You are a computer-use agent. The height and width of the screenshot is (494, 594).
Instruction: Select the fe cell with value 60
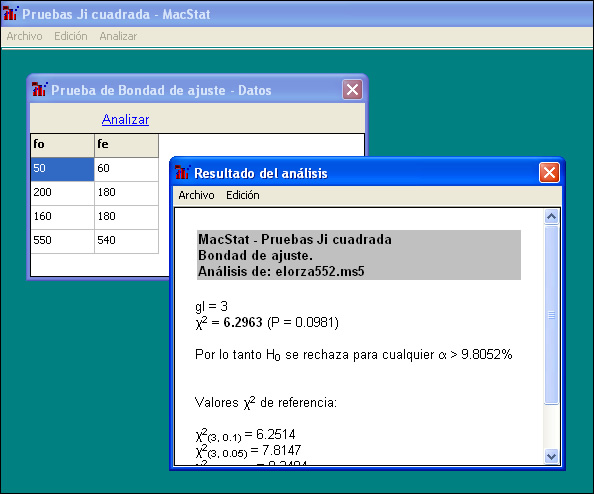point(127,169)
